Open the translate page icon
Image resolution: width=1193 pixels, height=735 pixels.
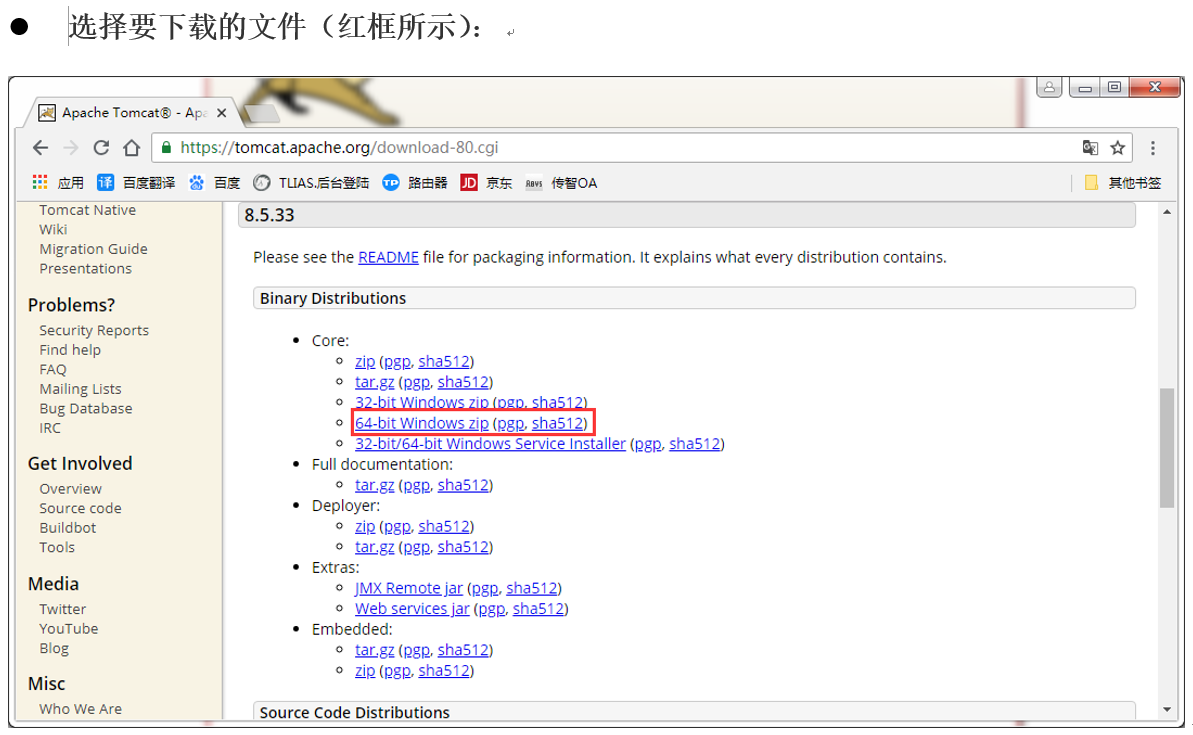[1090, 148]
